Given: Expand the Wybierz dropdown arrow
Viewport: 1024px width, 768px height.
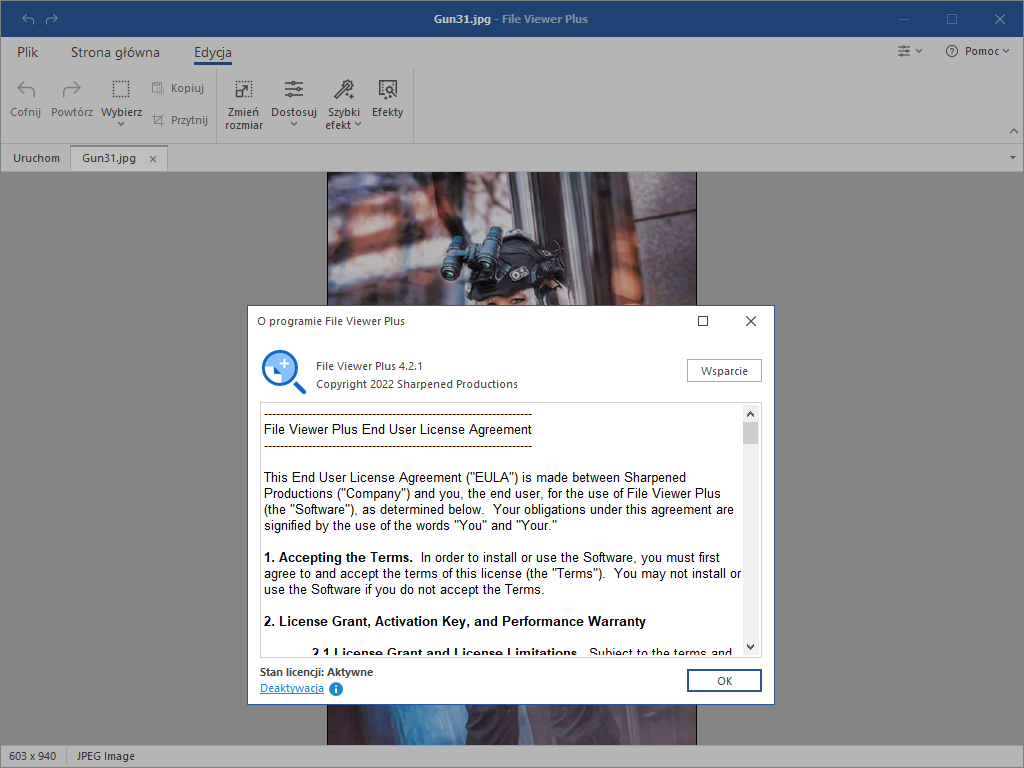Looking at the screenshot, I should pos(121,124).
